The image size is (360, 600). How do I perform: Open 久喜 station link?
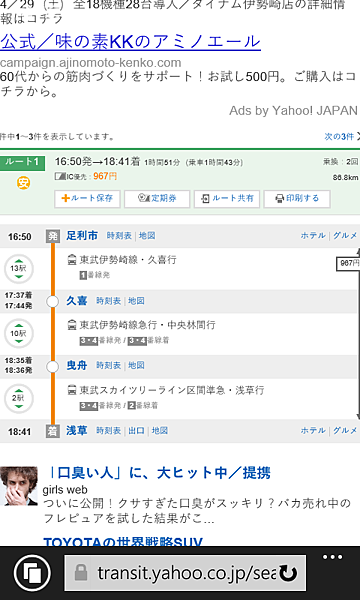point(77,301)
